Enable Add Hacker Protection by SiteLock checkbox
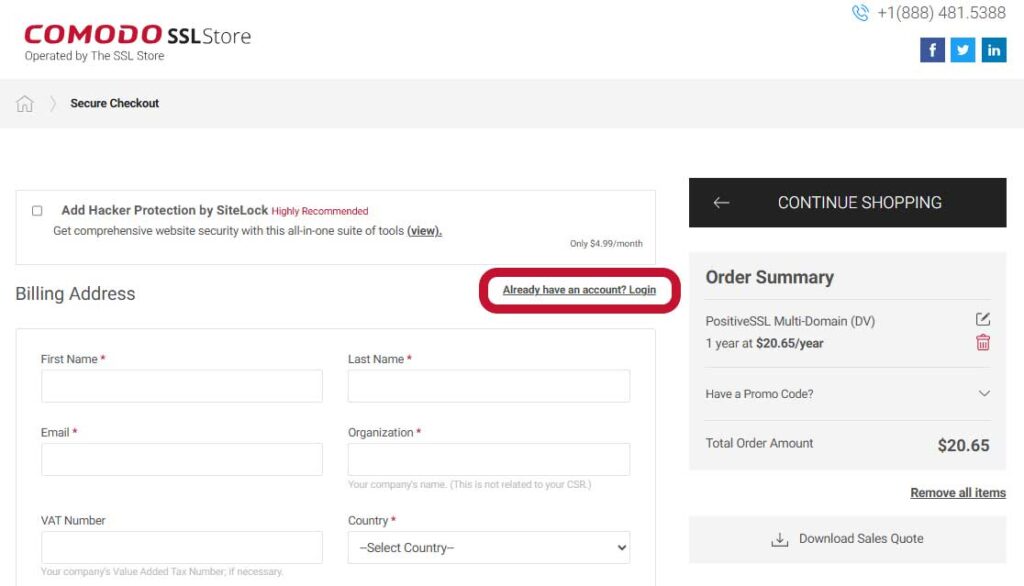This screenshot has width=1024, height=586. click(37, 210)
